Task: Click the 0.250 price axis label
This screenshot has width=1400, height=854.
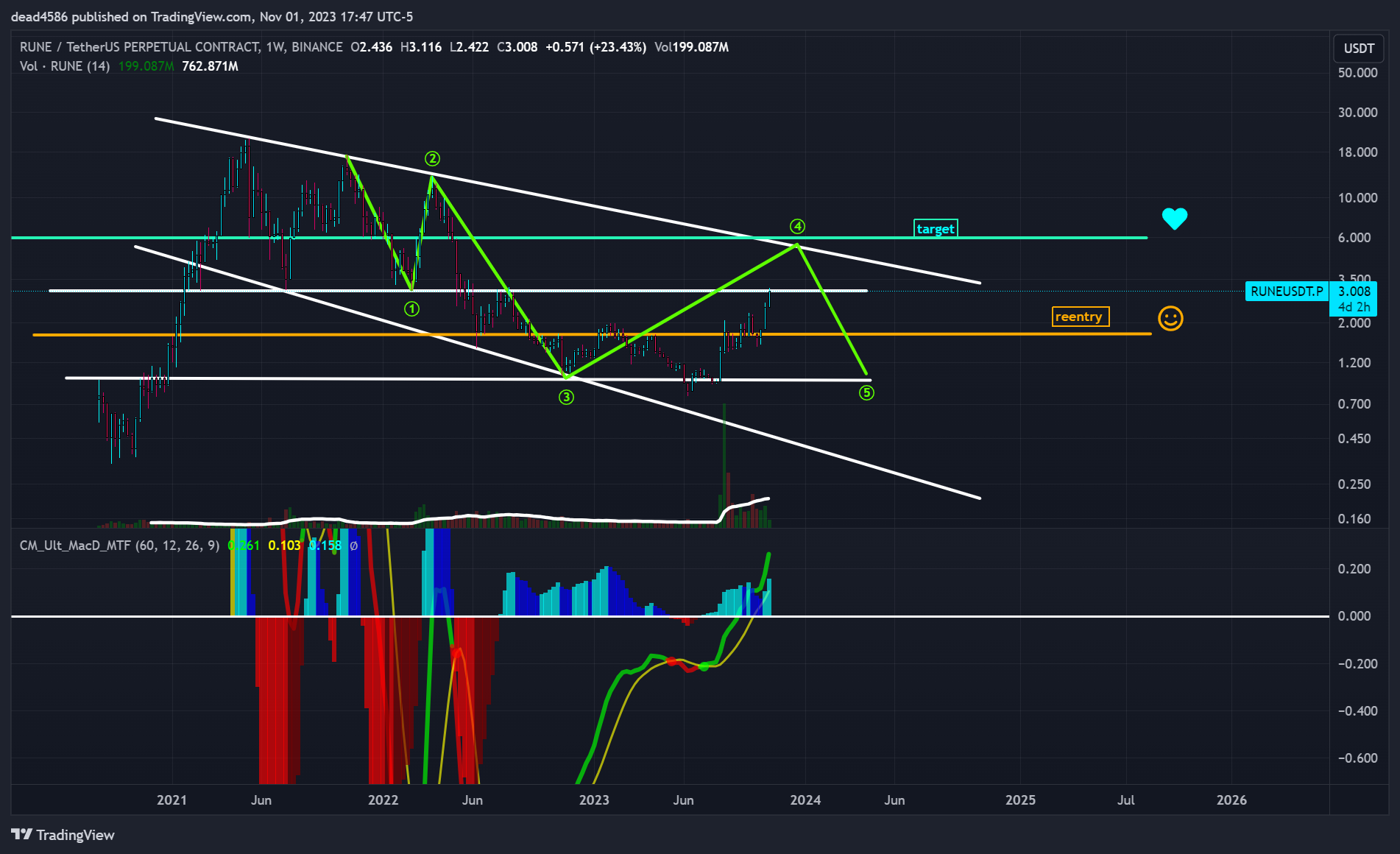Action: coord(1354,484)
